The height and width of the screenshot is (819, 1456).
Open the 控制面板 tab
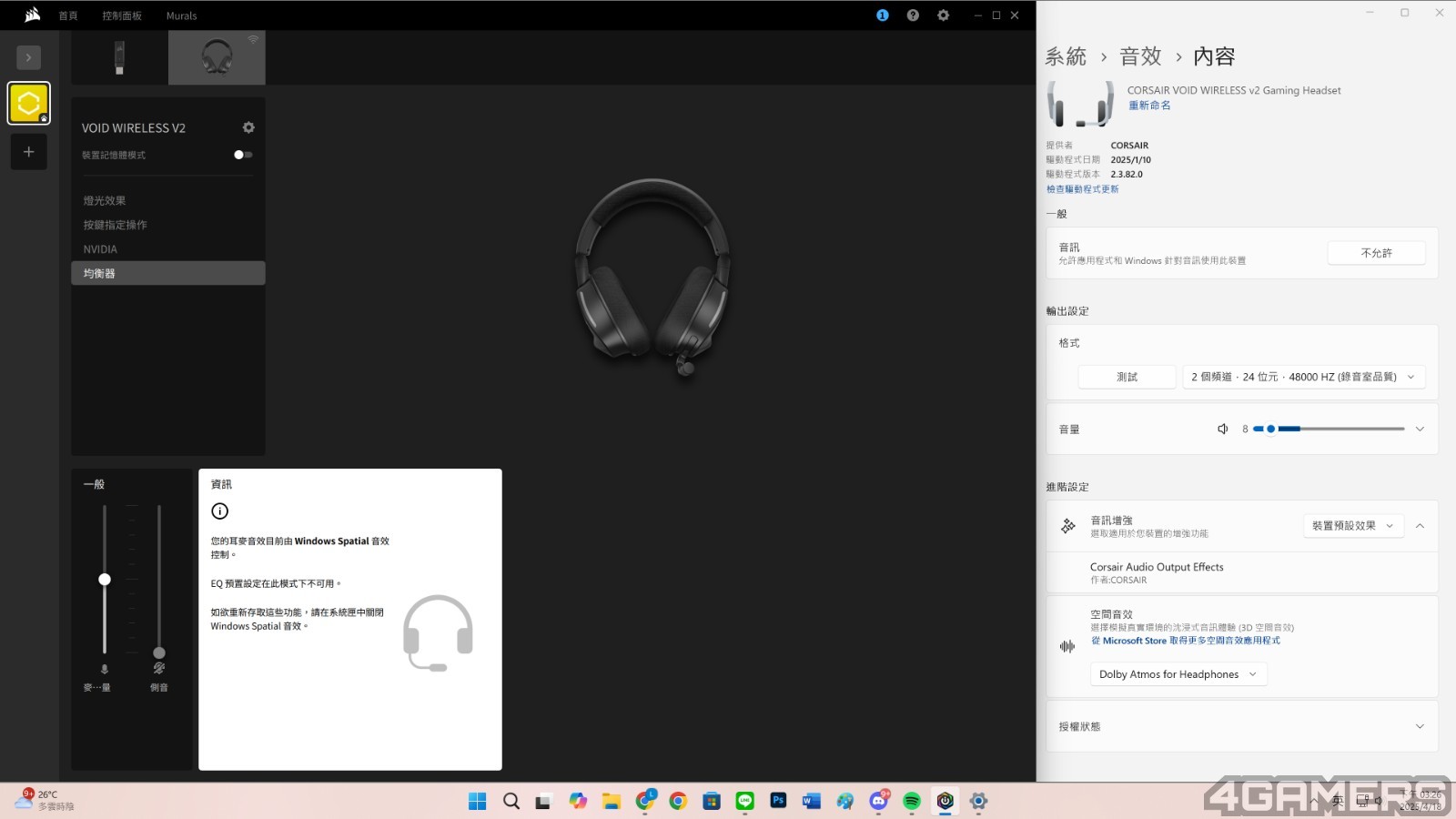(122, 15)
